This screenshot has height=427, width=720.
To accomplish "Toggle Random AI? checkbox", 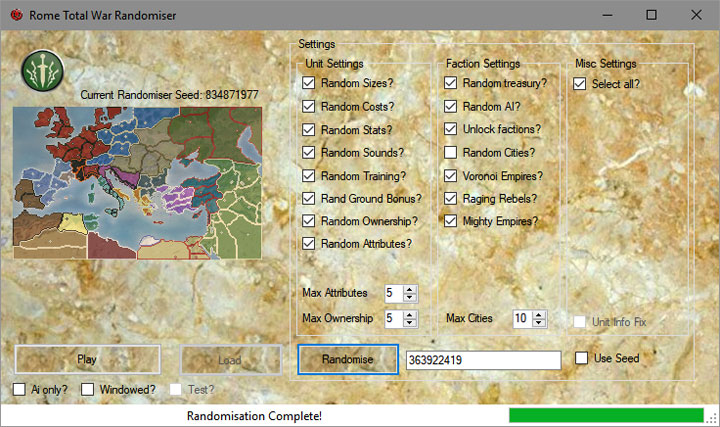I will tap(450, 107).
